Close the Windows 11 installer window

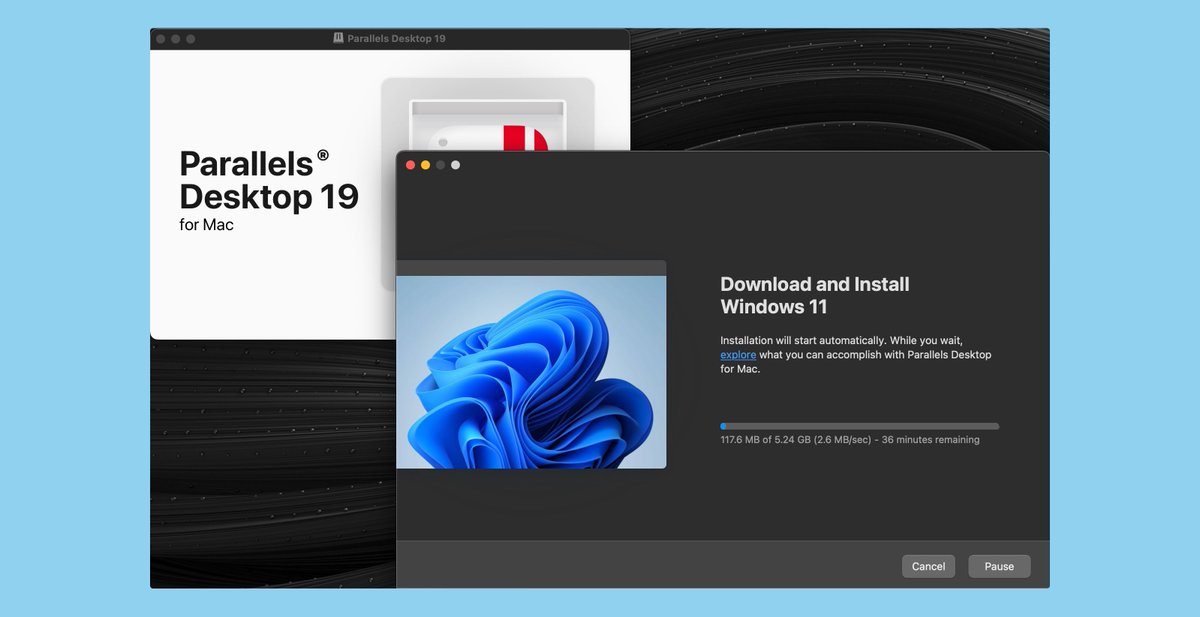410,165
